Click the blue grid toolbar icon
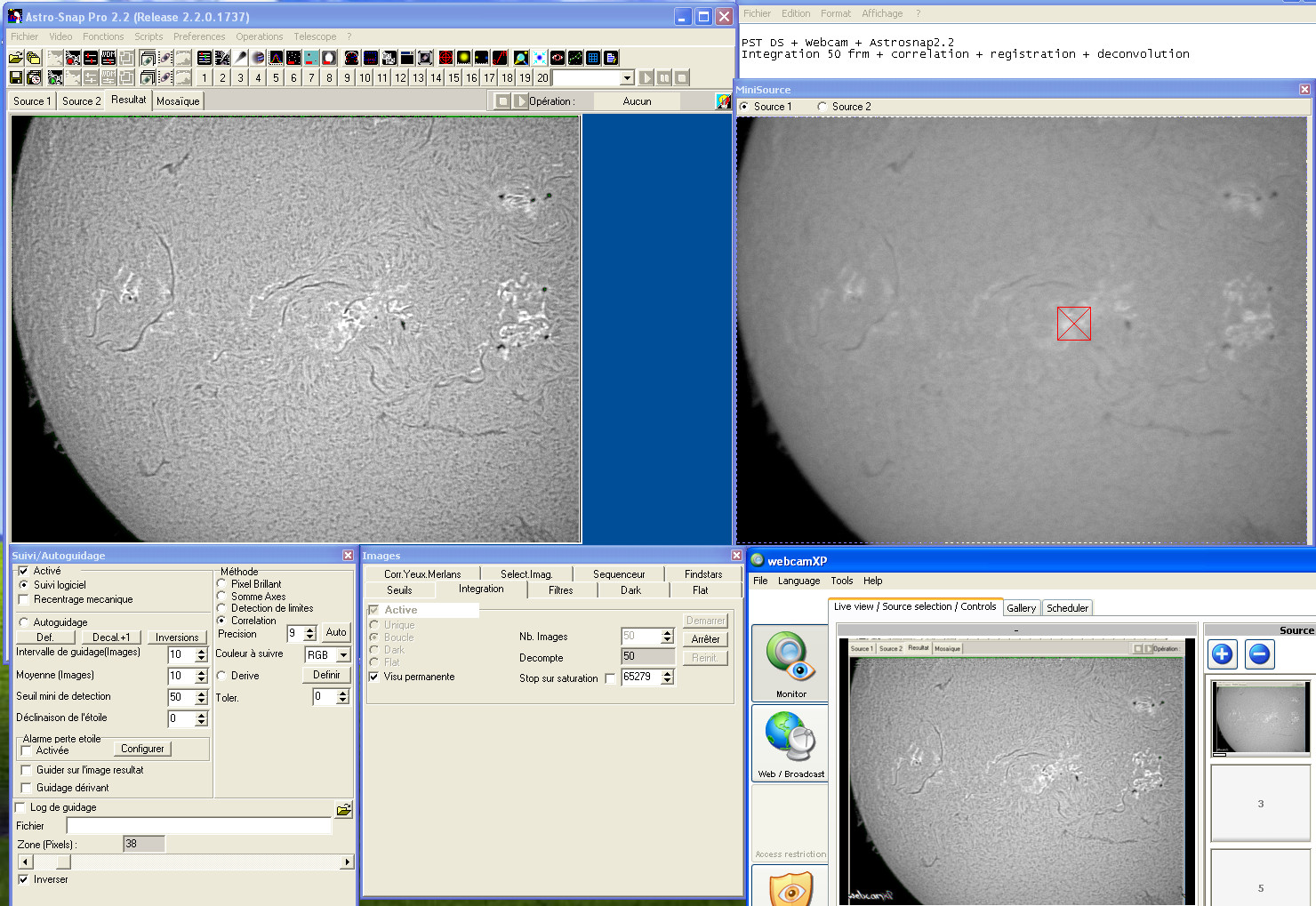 click(593, 58)
